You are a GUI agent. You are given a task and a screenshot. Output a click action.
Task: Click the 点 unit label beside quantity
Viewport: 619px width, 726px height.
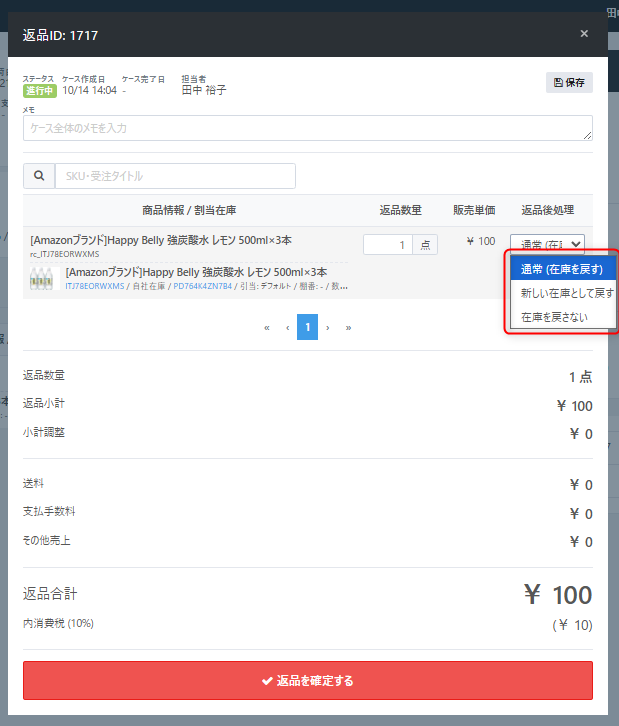coord(425,244)
